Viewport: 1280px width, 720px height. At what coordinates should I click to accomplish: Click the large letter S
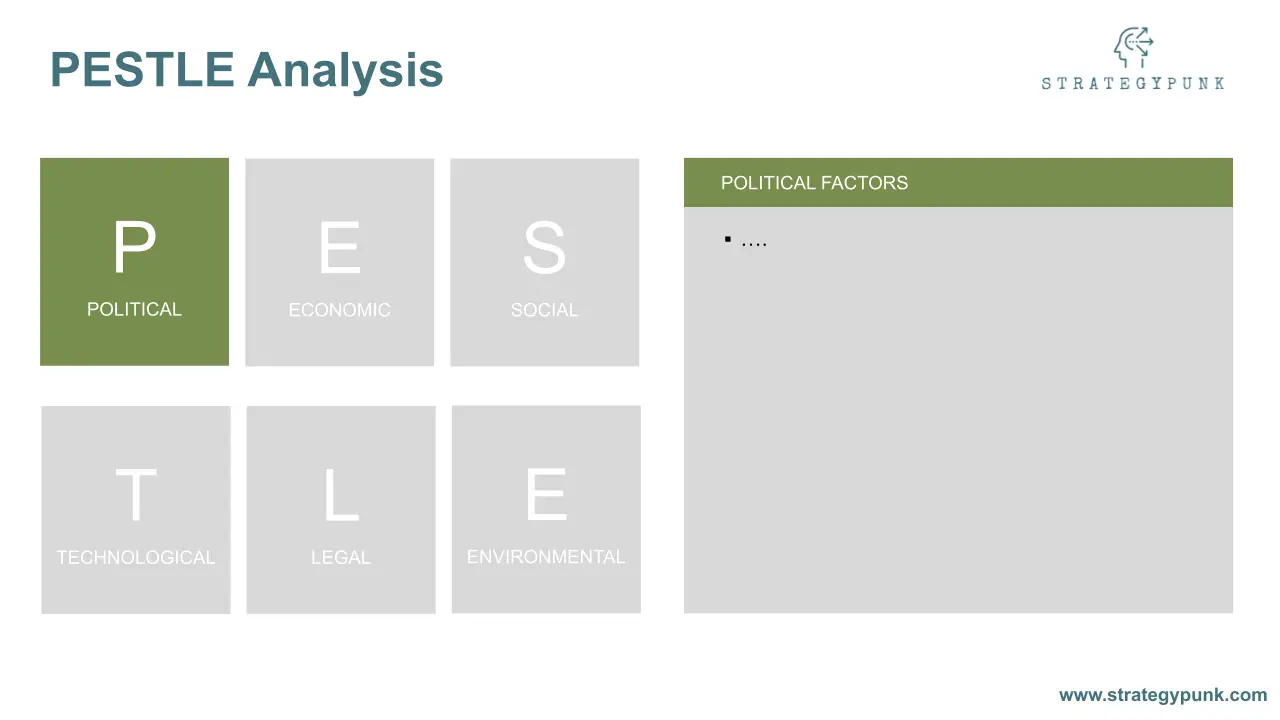pyautogui.click(x=544, y=248)
